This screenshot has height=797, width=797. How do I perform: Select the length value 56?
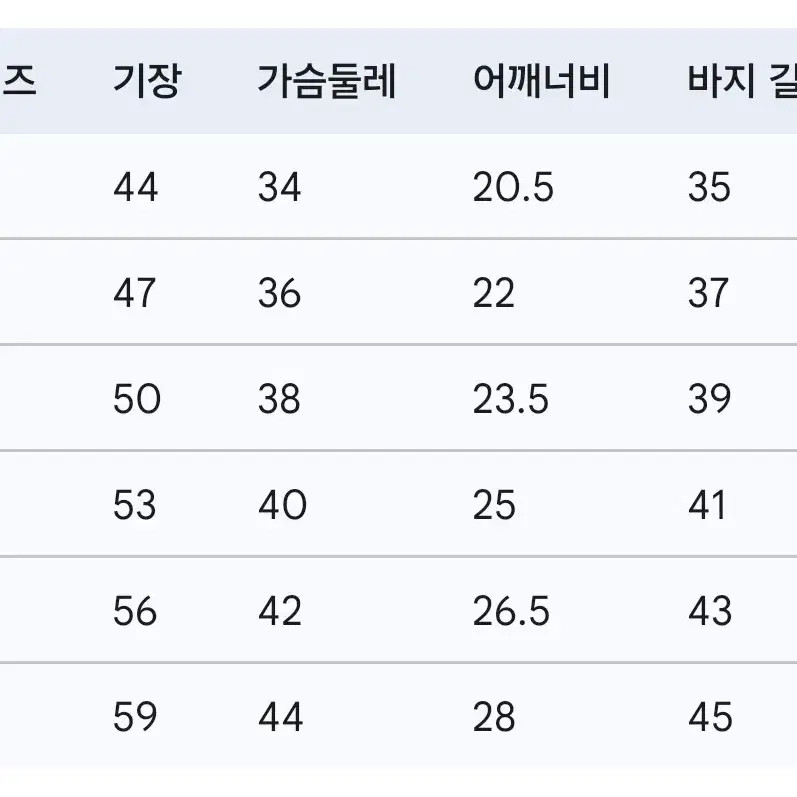point(135,611)
